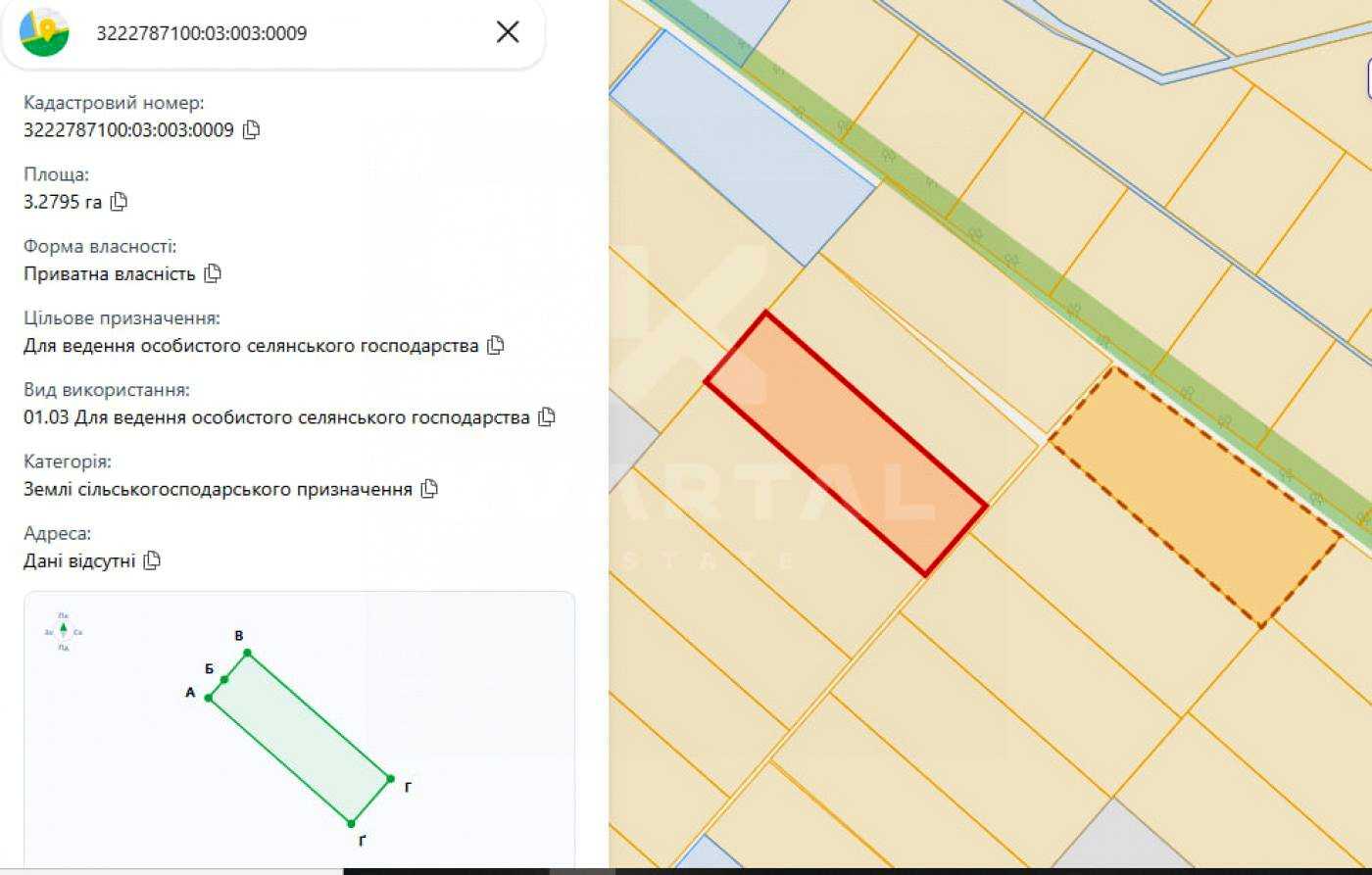Click corner point А in parcel diagram
The image size is (1372, 875).
point(209,698)
